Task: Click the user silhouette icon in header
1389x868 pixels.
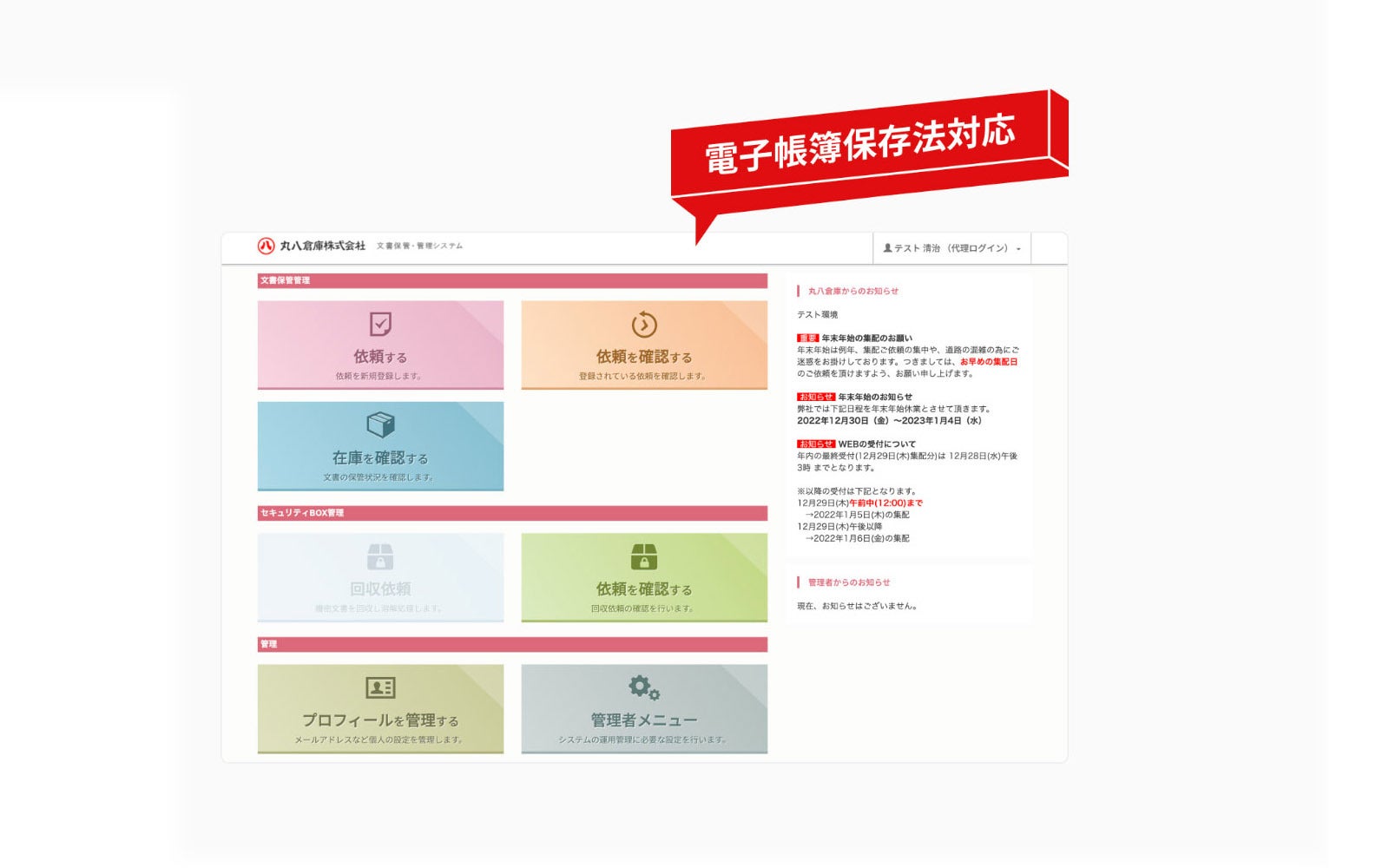Action: 887,248
